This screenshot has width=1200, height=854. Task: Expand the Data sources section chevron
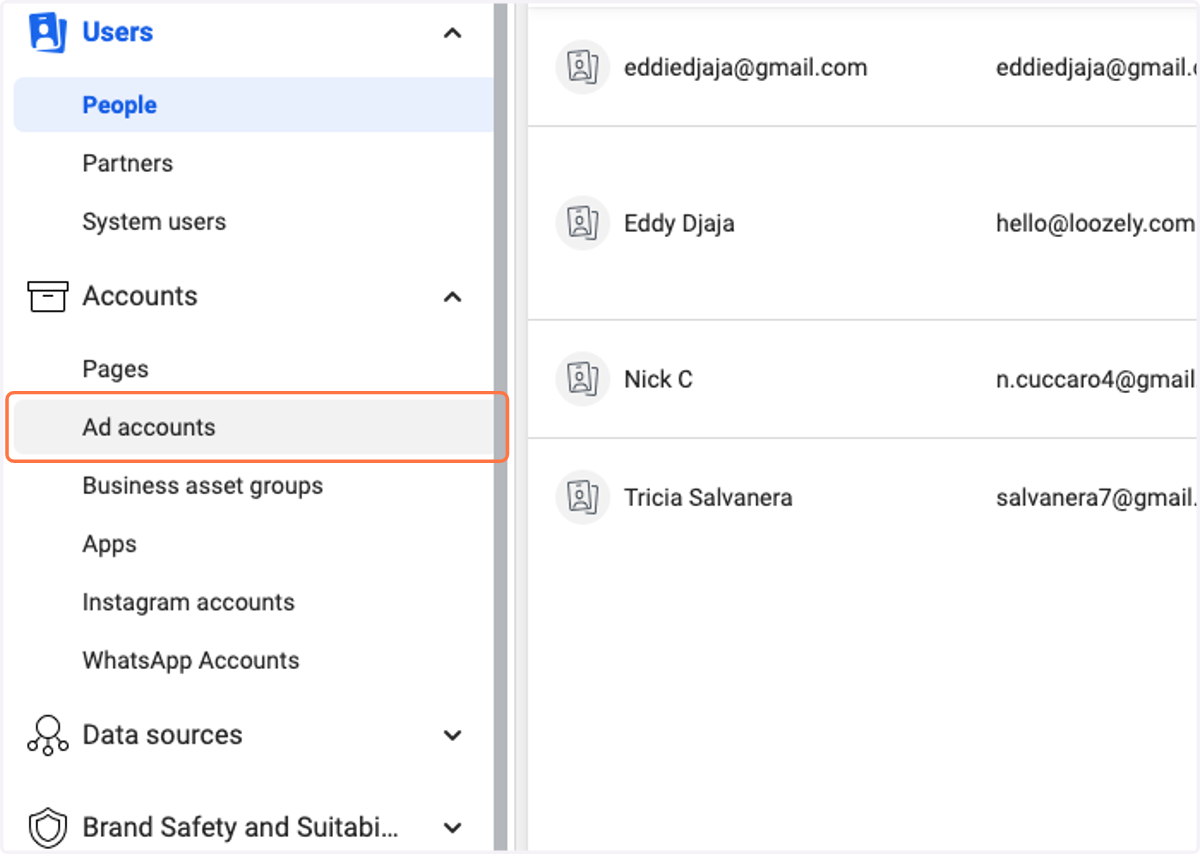pos(453,735)
